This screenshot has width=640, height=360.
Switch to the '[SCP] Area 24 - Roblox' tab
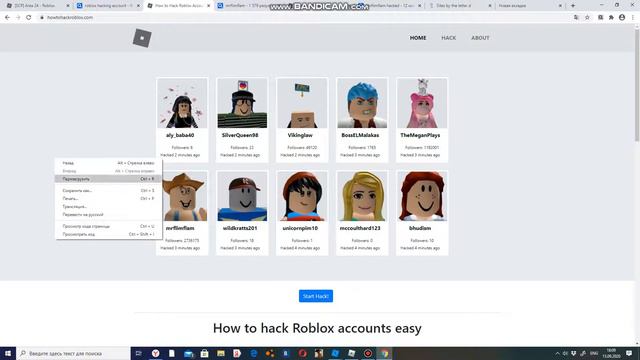click(36, 6)
